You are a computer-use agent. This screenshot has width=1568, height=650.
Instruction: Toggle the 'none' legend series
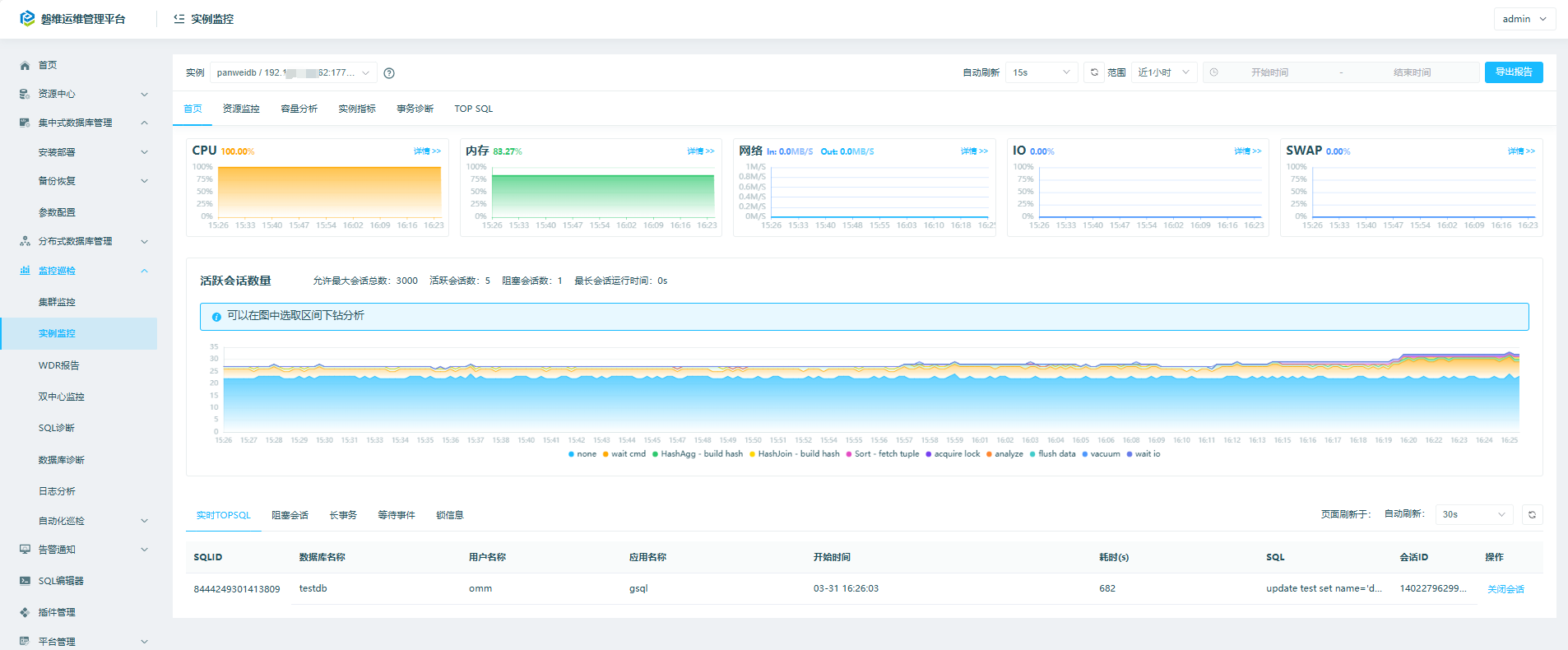pos(582,454)
